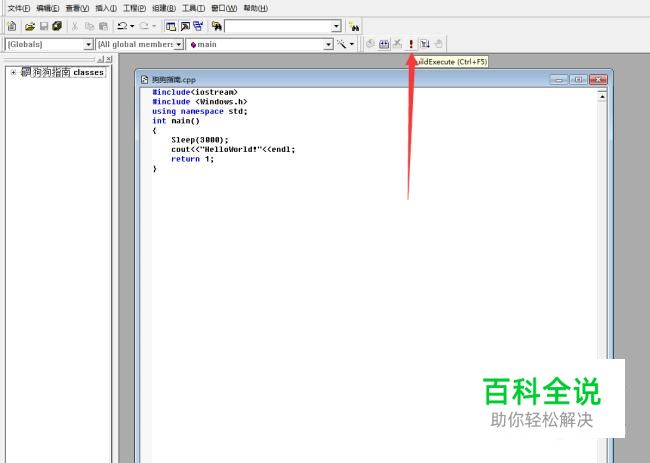Open the Window List icon
Image resolution: width=650 pixels, height=463 pixels.
[x=199, y=27]
